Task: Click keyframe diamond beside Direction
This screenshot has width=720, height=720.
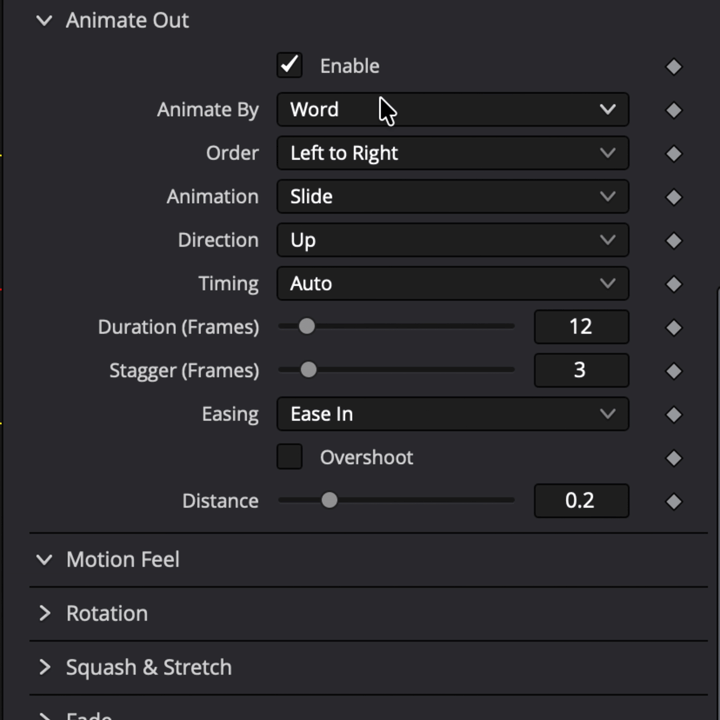Action: pos(674,241)
